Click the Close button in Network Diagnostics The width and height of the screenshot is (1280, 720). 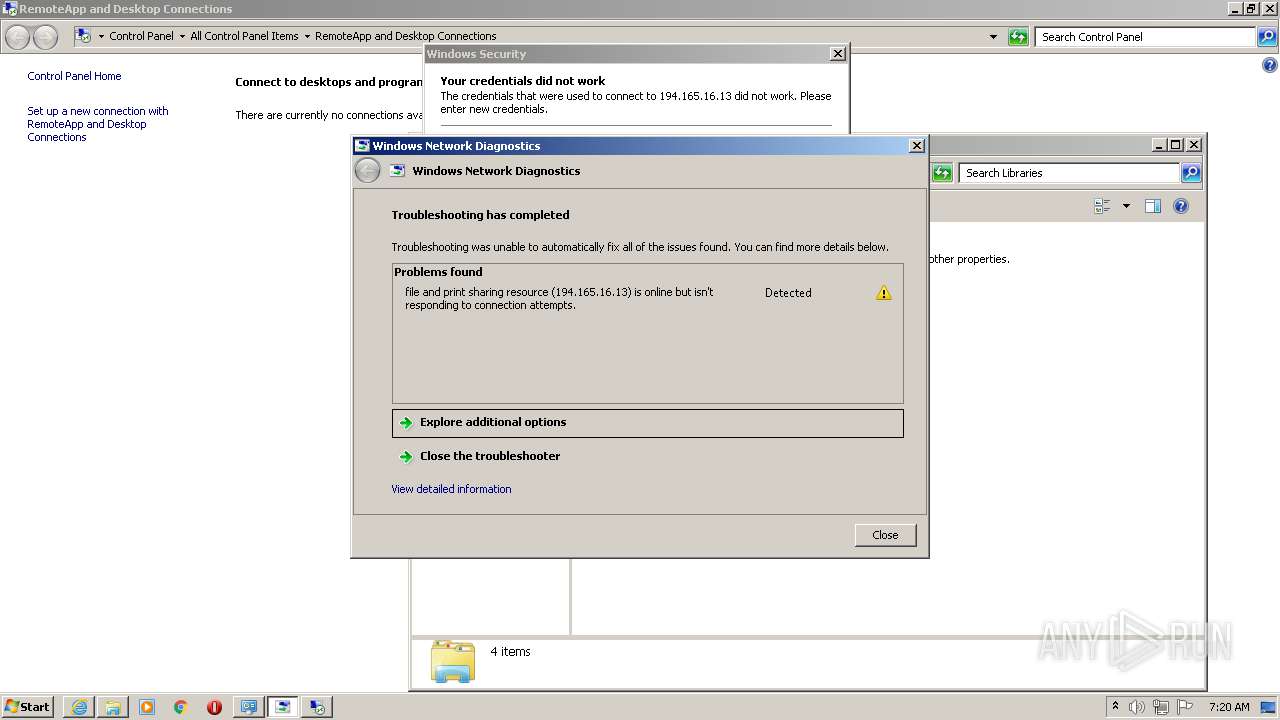click(885, 535)
